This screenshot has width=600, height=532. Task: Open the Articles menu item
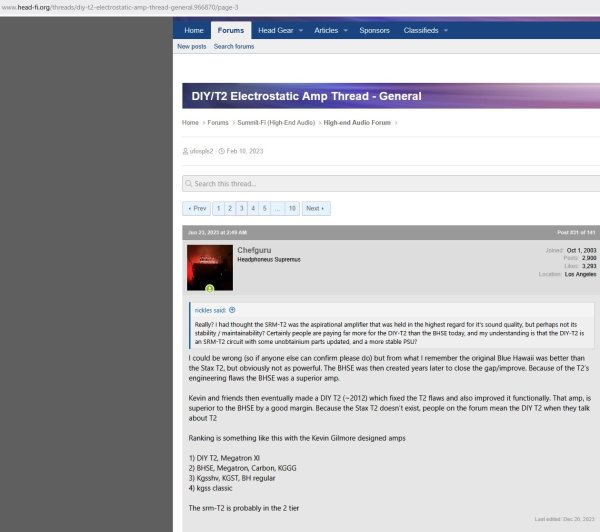(x=326, y=30)
